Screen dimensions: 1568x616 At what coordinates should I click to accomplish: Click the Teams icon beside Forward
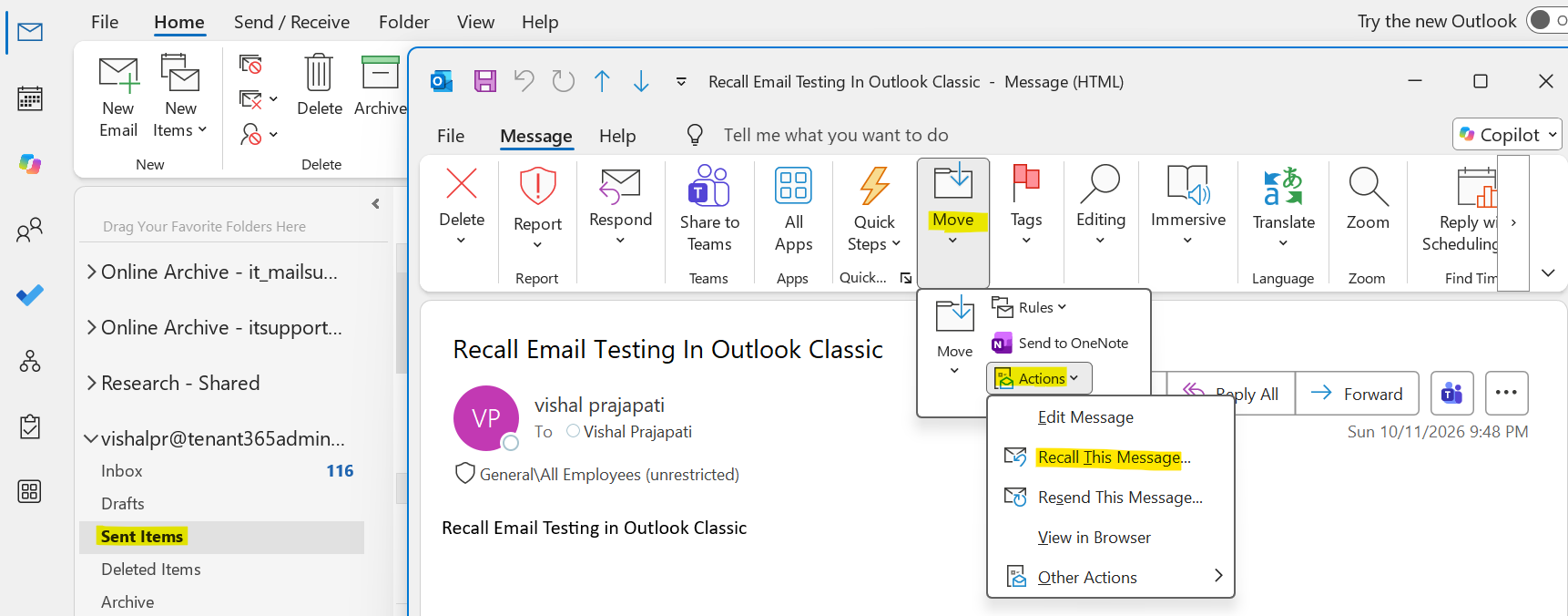1451,394
